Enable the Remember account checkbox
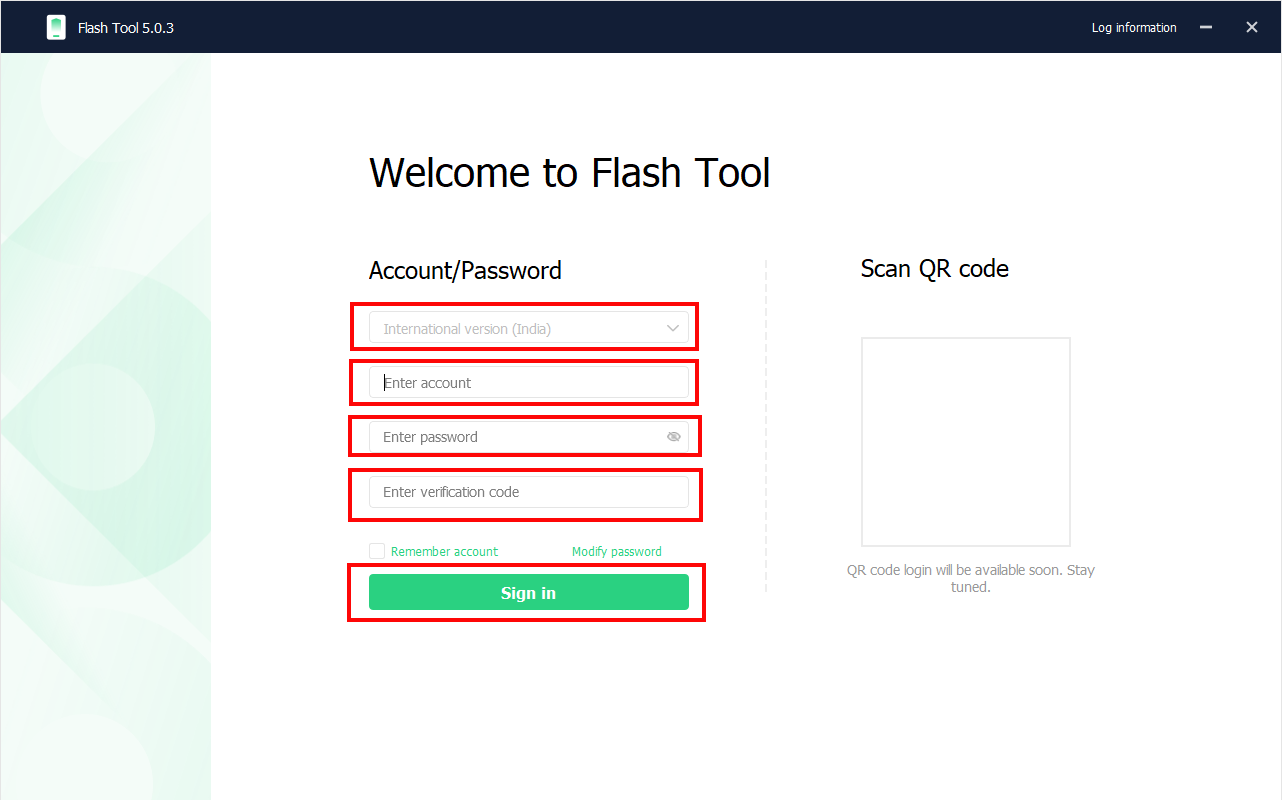 pos(377,551)
